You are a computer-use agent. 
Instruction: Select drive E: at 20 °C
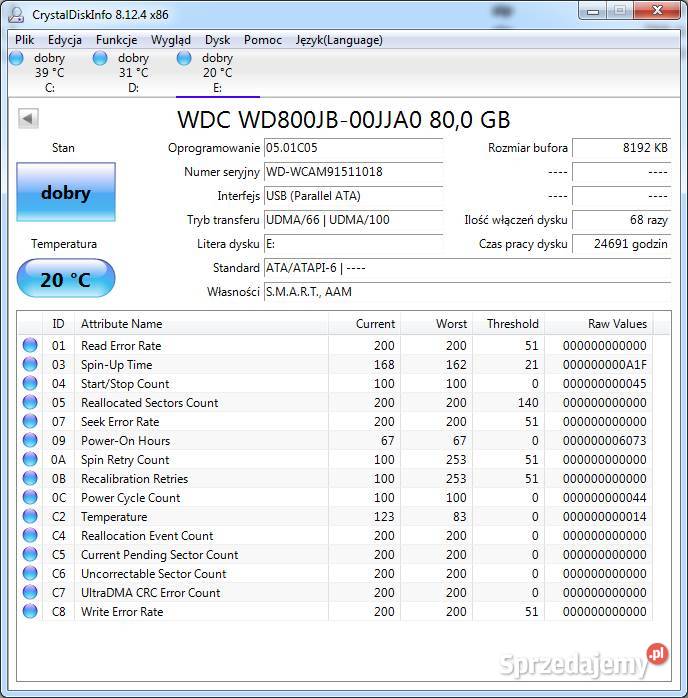(217, 73)
